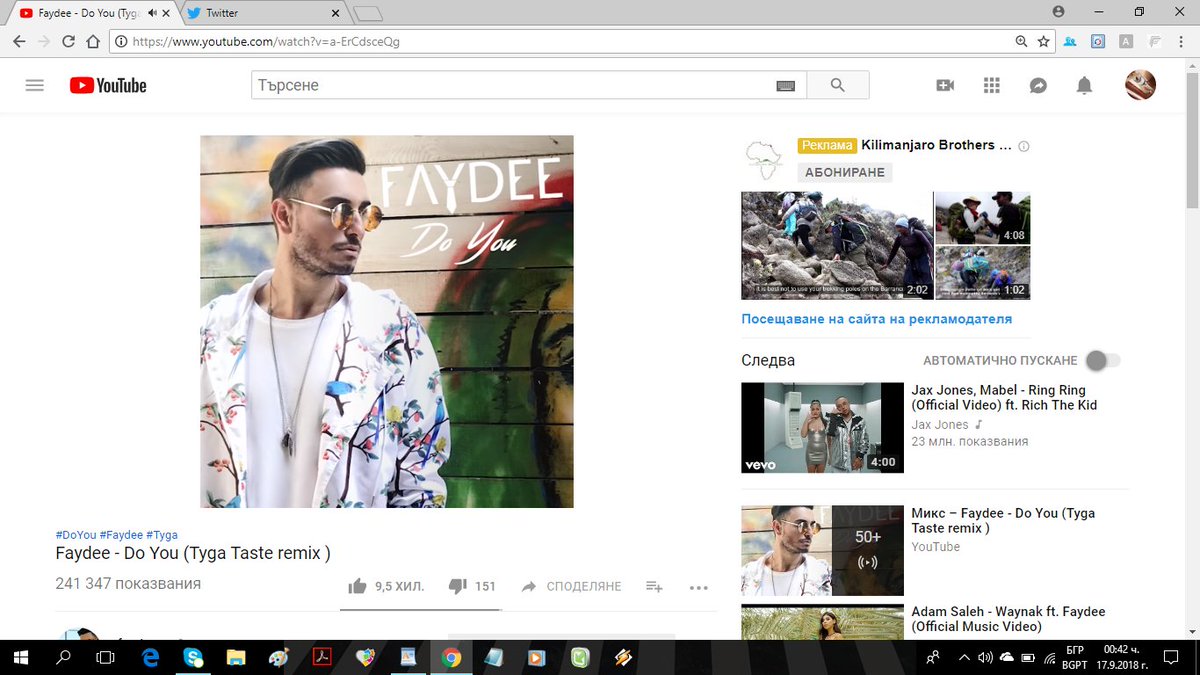Screen dimensions: 1200x675
Task: Reload the page
Action: 68,42
